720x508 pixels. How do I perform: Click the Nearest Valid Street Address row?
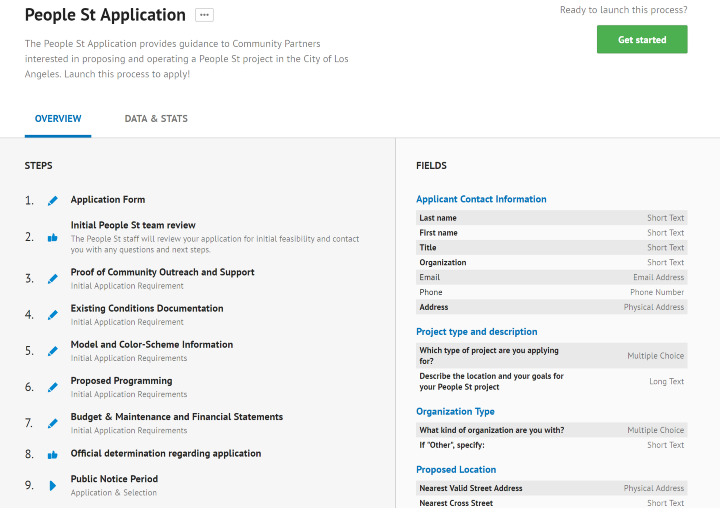pos(551,488)
